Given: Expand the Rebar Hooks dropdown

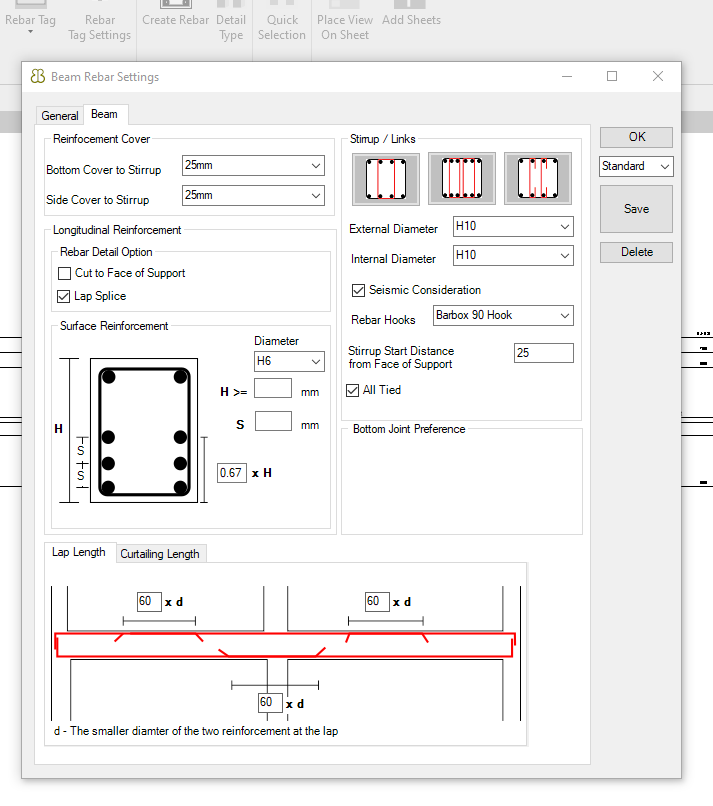Looking at the screenshot, I should tap(503, 316).
